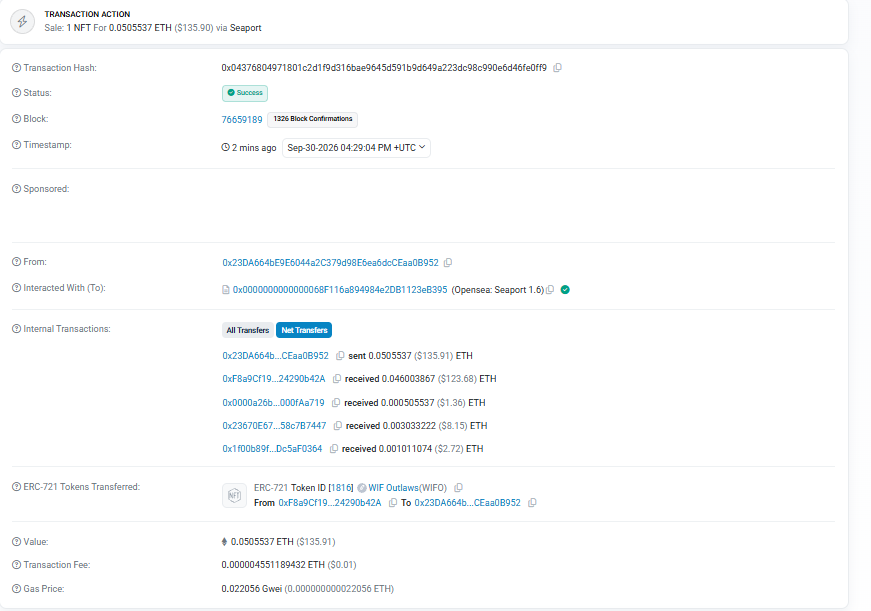The height and width of the screenshot is (611, 871).
Task: Open address 0x1f00b89f...Dc5aF0364
Action: pyautogui.click(x=272, y=449)
